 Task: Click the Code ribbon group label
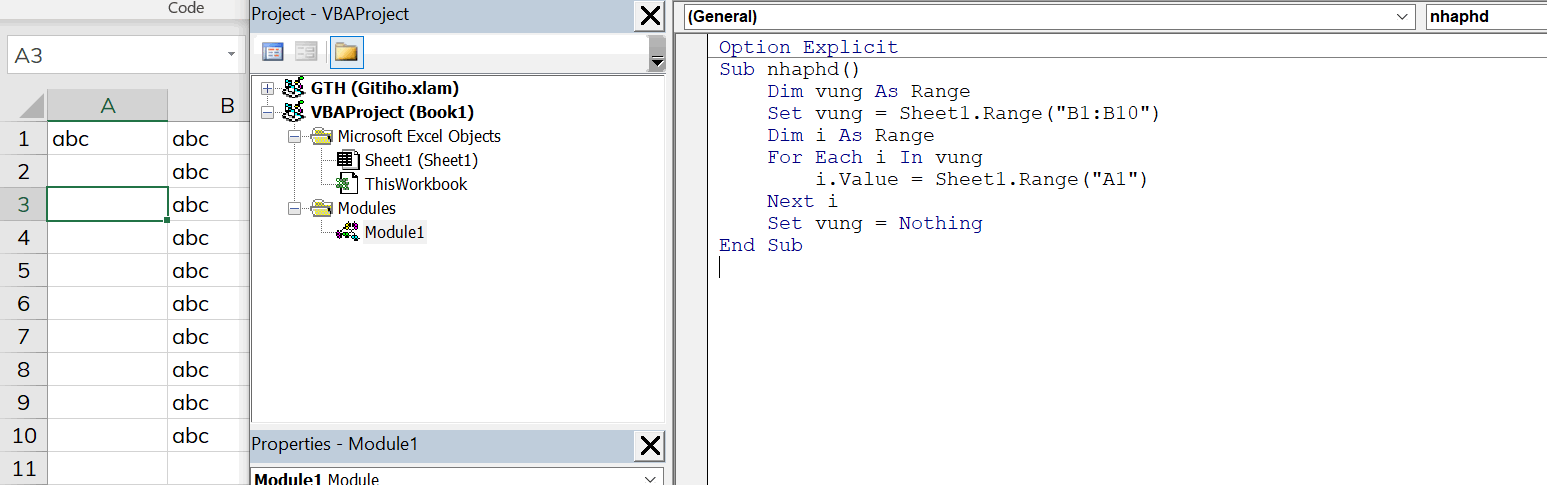186,8
